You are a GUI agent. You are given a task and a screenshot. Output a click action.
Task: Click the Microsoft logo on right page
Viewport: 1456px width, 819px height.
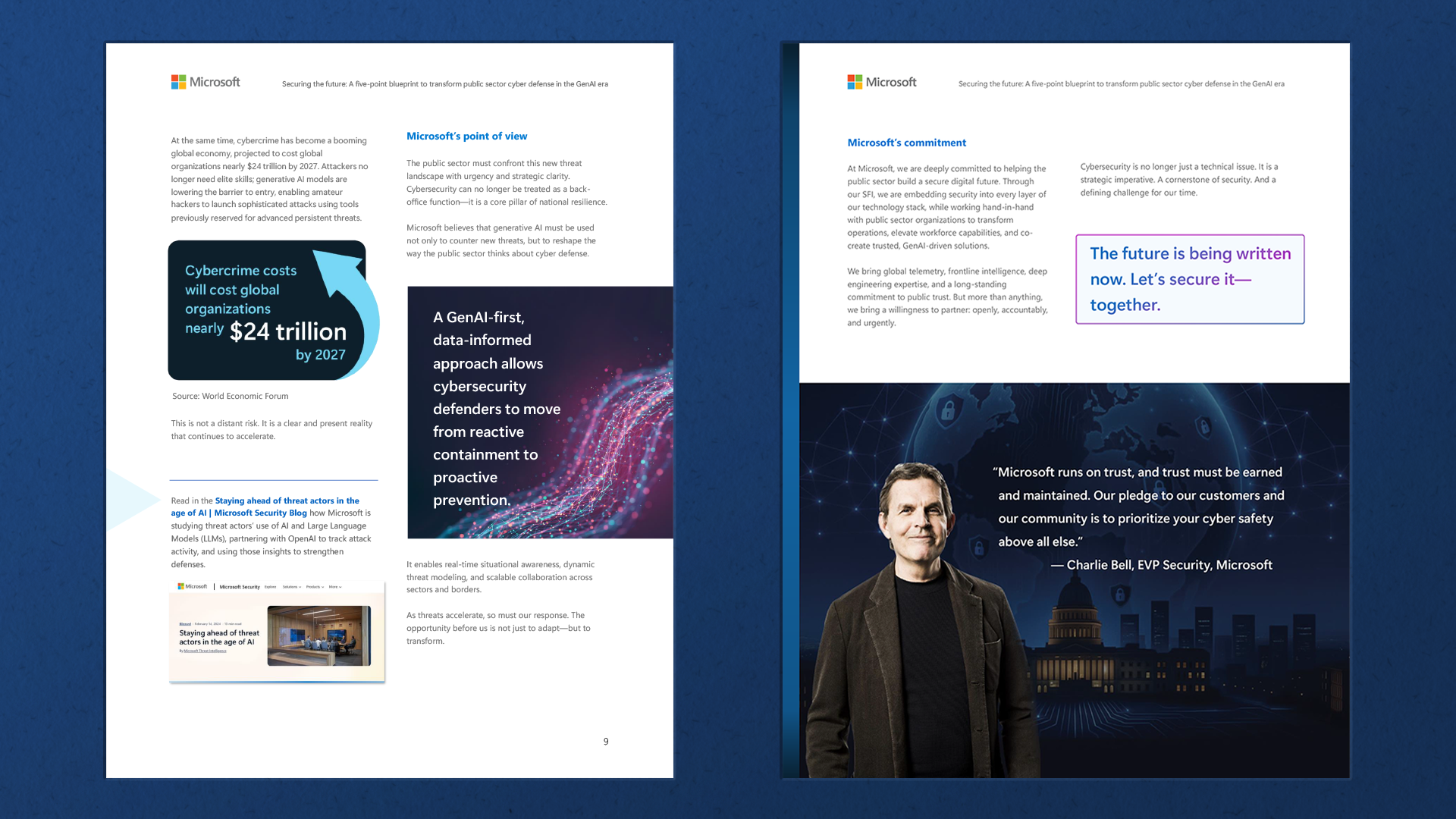(881, 82)
